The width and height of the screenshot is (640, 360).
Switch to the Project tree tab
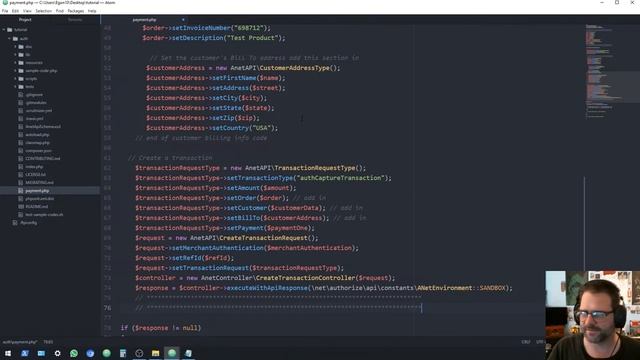pos(25,20)
